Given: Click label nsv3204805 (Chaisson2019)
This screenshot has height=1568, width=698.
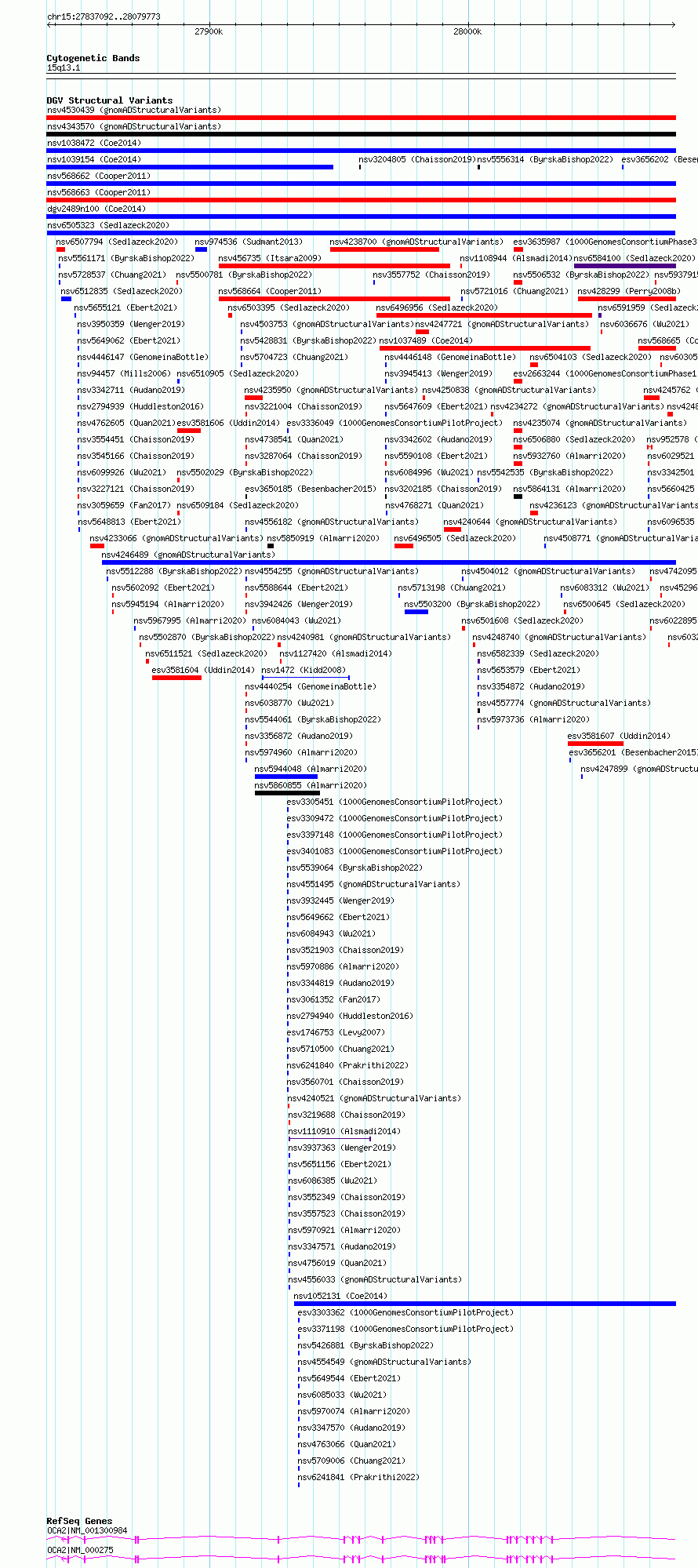Looking at the screenshot, I should click(x=416, y=160).
